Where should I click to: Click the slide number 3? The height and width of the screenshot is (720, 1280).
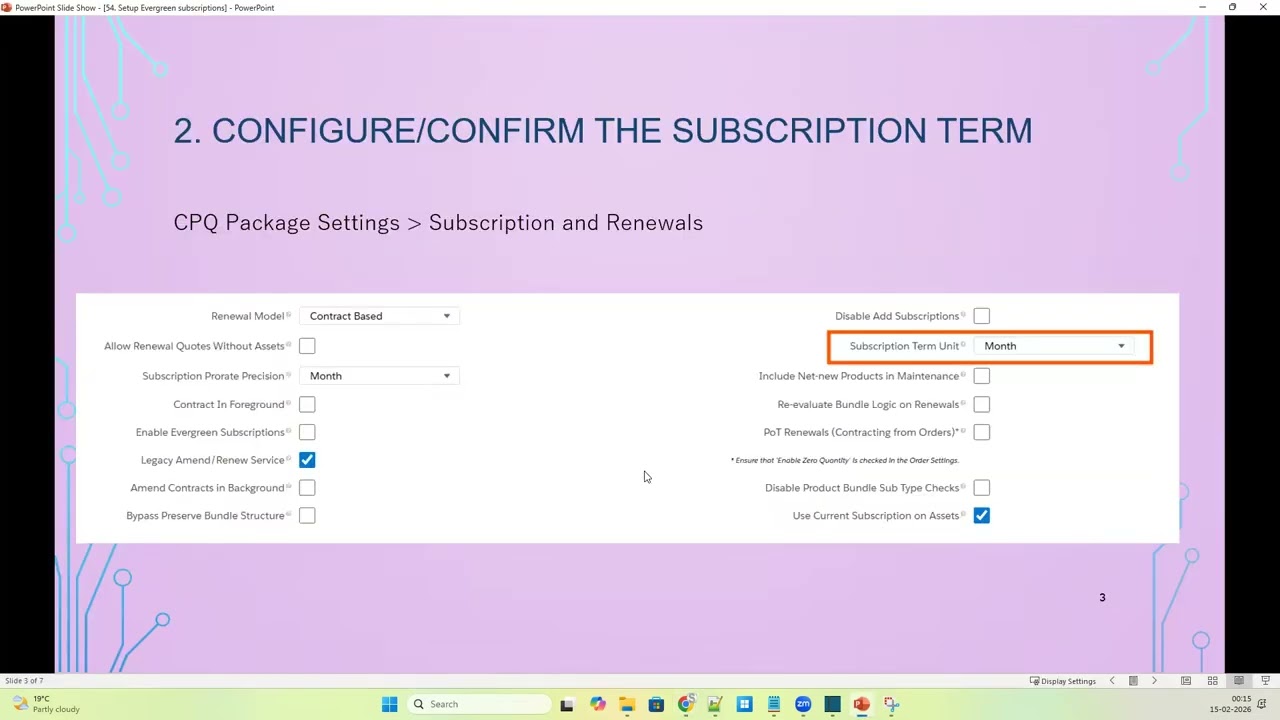[x=1102, y=597]
